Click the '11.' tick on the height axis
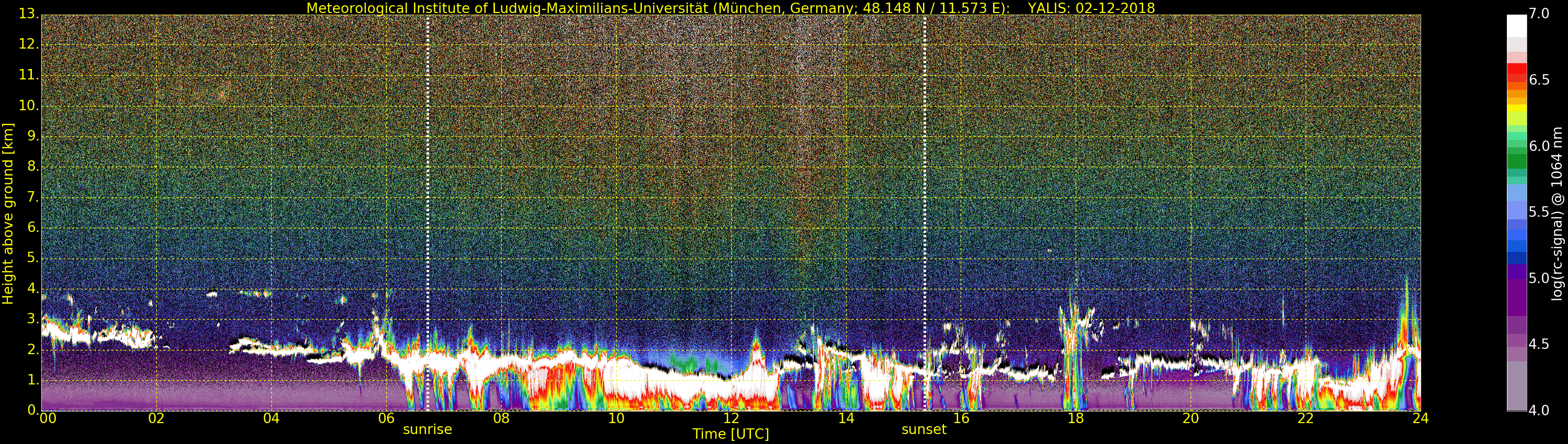The image size is (1568, 444). pos(29,75)
